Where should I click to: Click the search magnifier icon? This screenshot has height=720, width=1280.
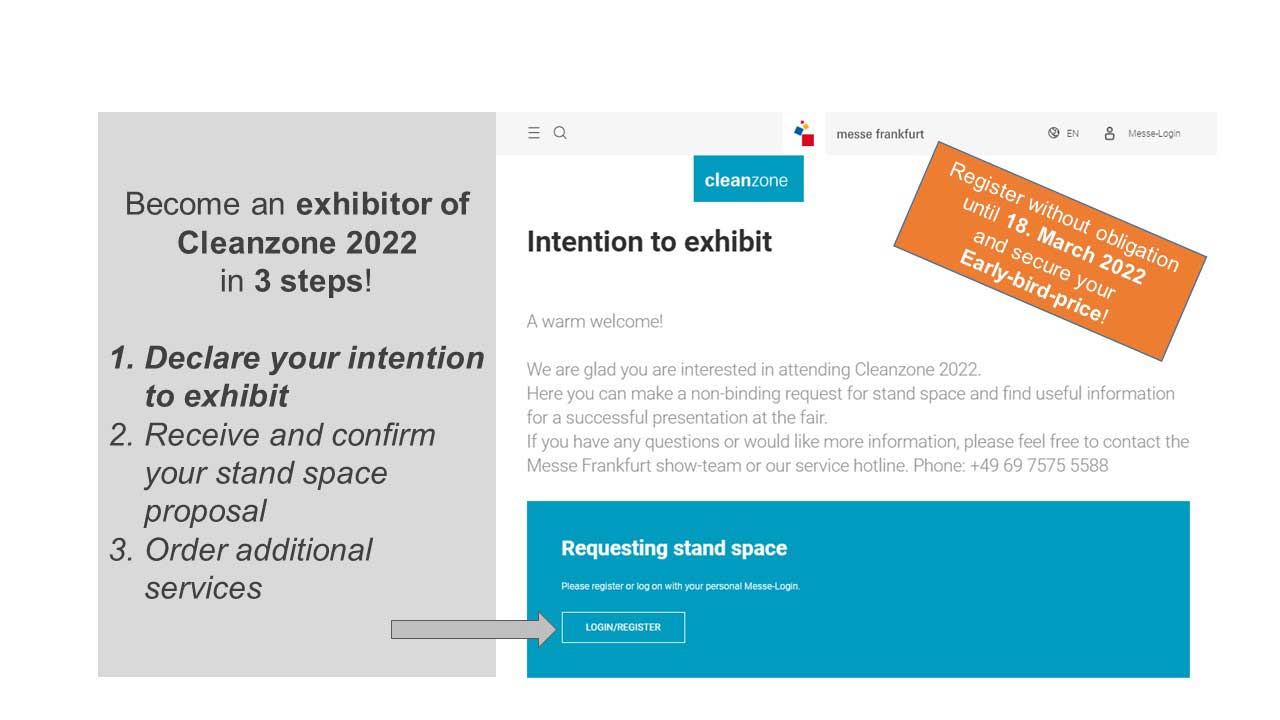(560, 133)
